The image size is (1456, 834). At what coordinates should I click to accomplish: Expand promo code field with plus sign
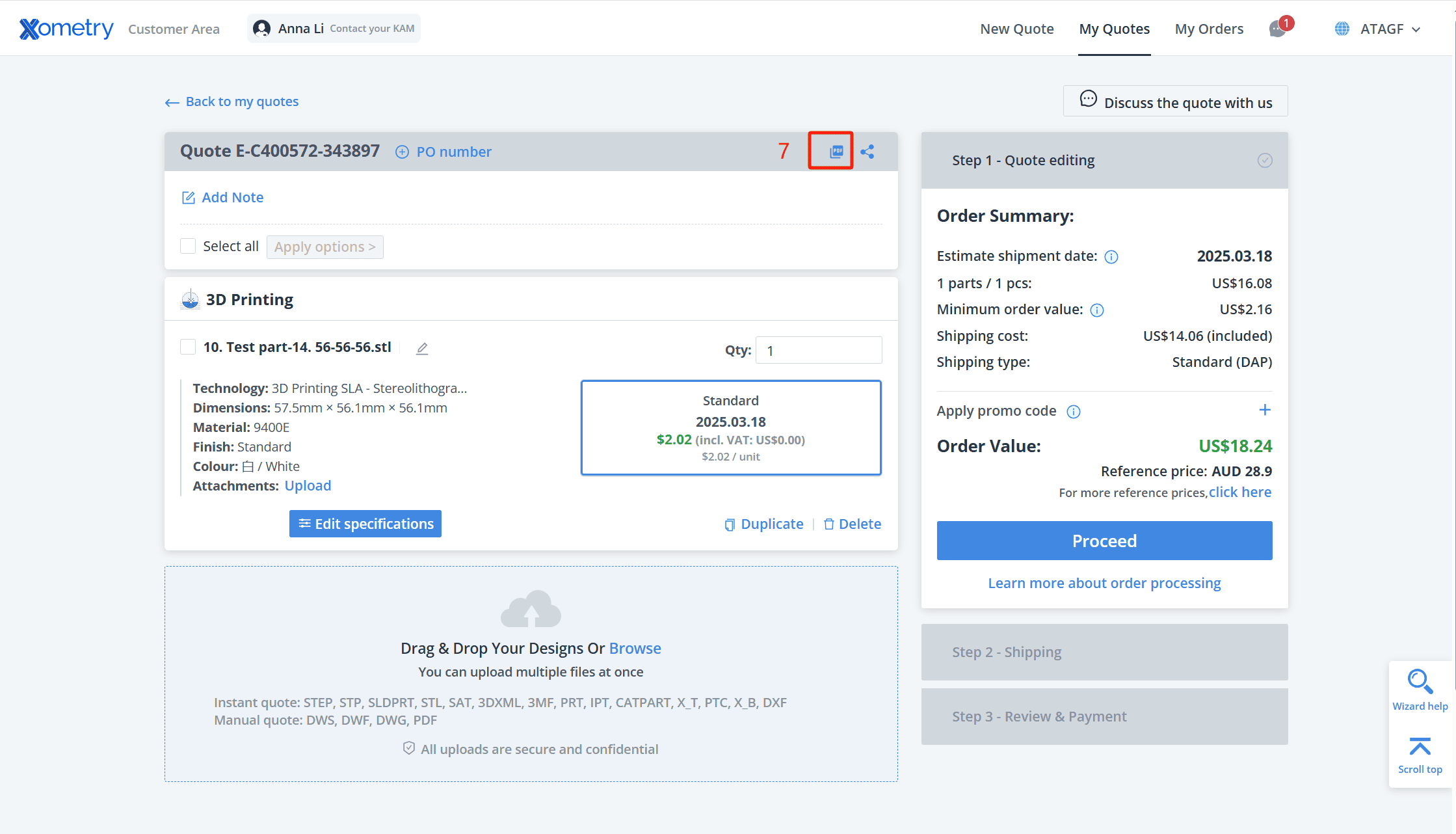[x=1265, y=410]
